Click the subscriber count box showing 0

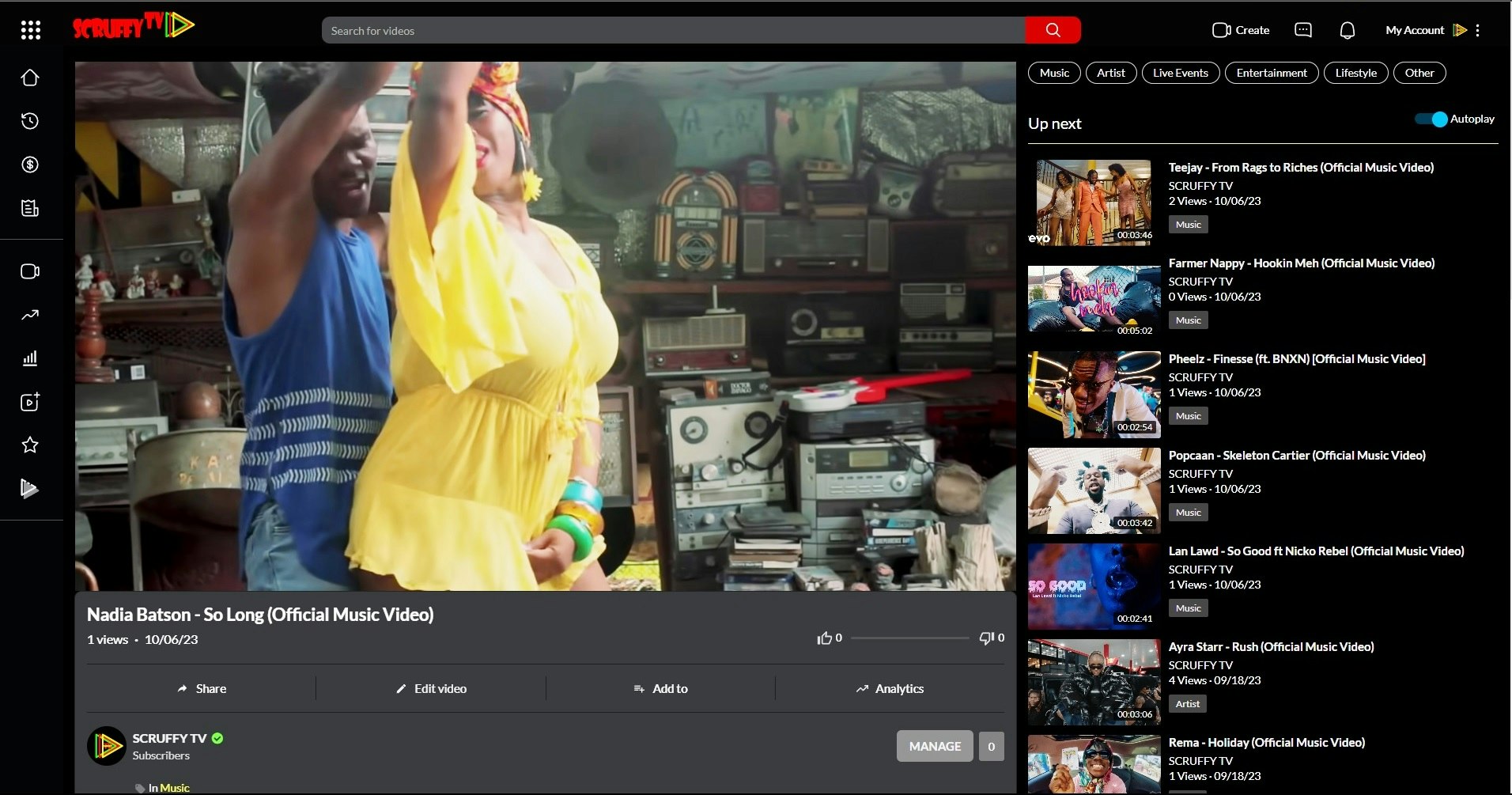[992, 746]
